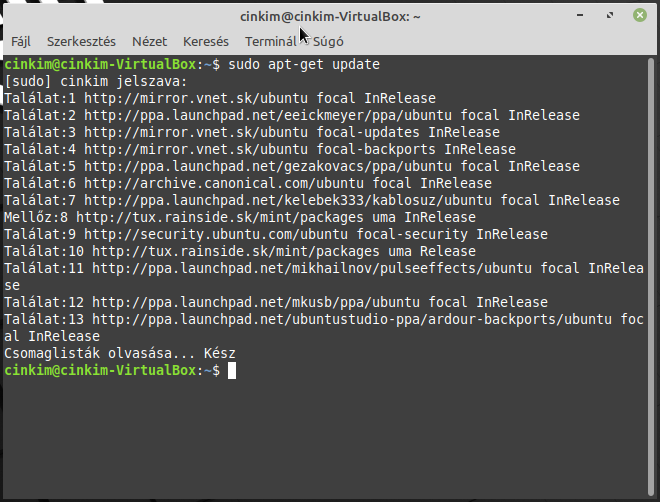Open the Szerkesztés menu
This screenshot has height=502, width=660.
point(81,42)
